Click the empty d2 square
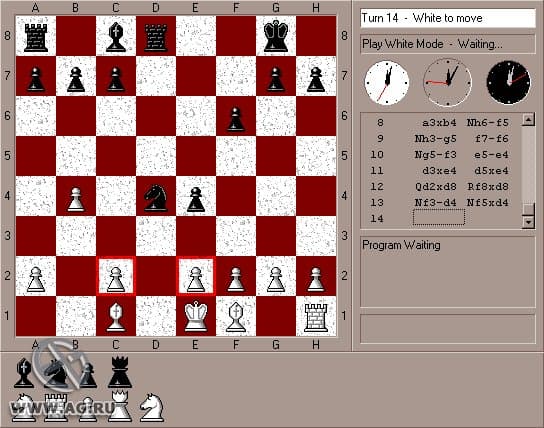The height and width of the screenshot is (428, 544). 156,276
